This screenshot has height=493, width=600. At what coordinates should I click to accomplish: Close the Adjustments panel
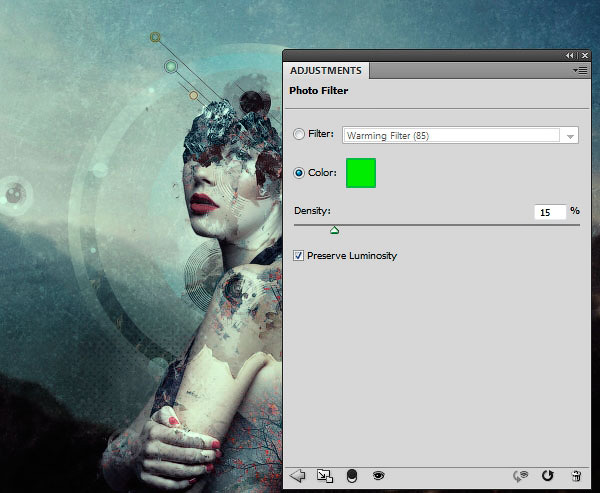click(x=585, y=56)
